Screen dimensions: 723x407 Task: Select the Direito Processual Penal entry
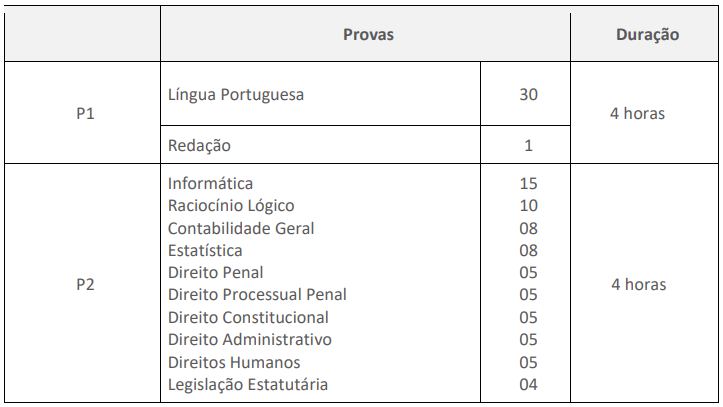pos(257,295)
